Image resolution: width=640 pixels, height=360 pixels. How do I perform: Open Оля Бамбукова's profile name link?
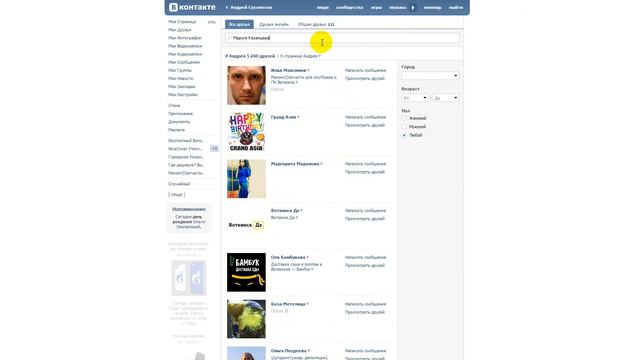[288, 258]
